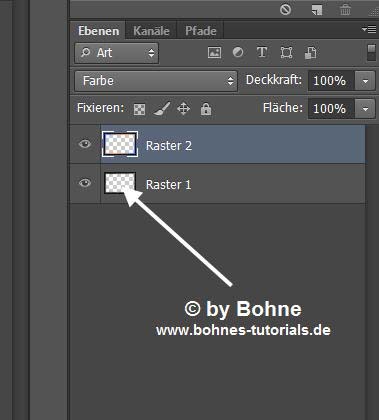Click the trash delete layer icon
The width and height of the screenshot is (379, 420).
click(345, 10)
